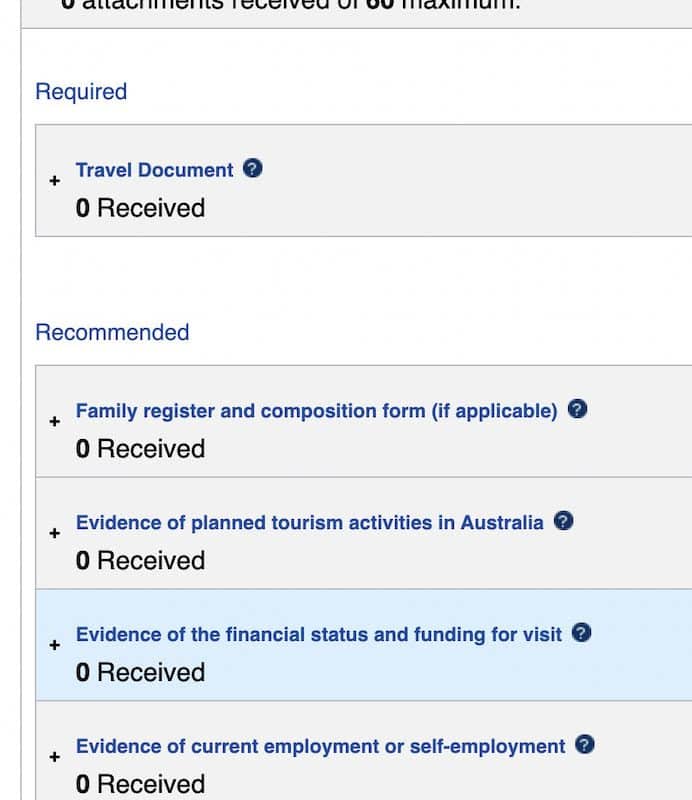692x800 pixels.
Task: Open help icon for financial status evidence
Action: pyautogui.click(x=582, y=633)
